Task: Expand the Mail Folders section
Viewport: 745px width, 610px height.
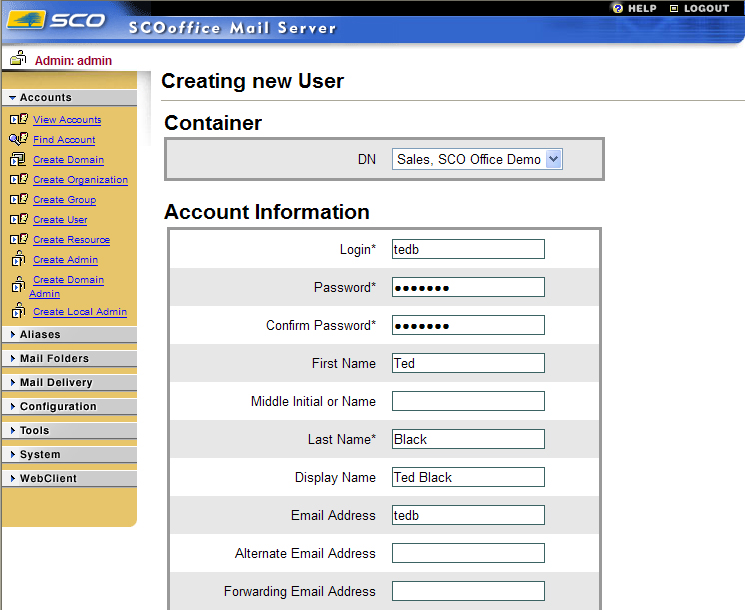Action: point(54,359)
